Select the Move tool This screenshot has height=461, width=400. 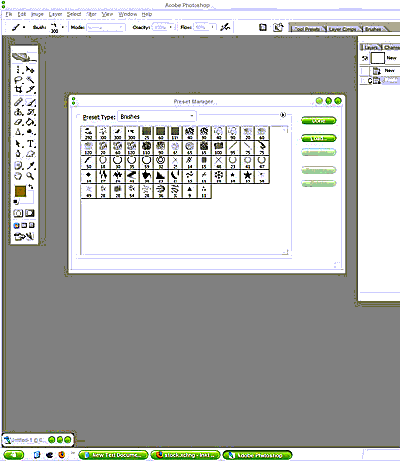(30, 70)
